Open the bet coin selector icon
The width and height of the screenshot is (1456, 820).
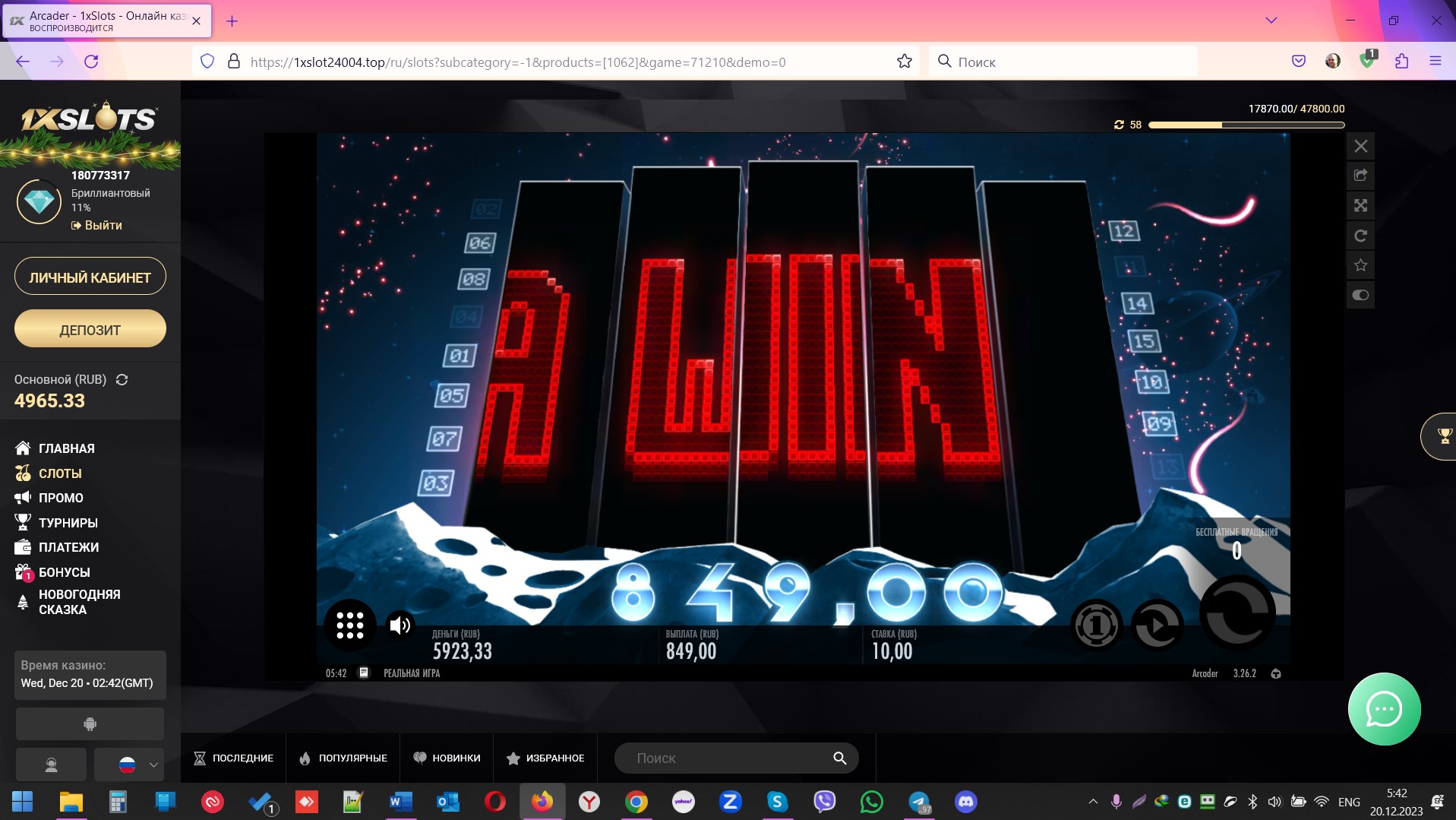1096,625
